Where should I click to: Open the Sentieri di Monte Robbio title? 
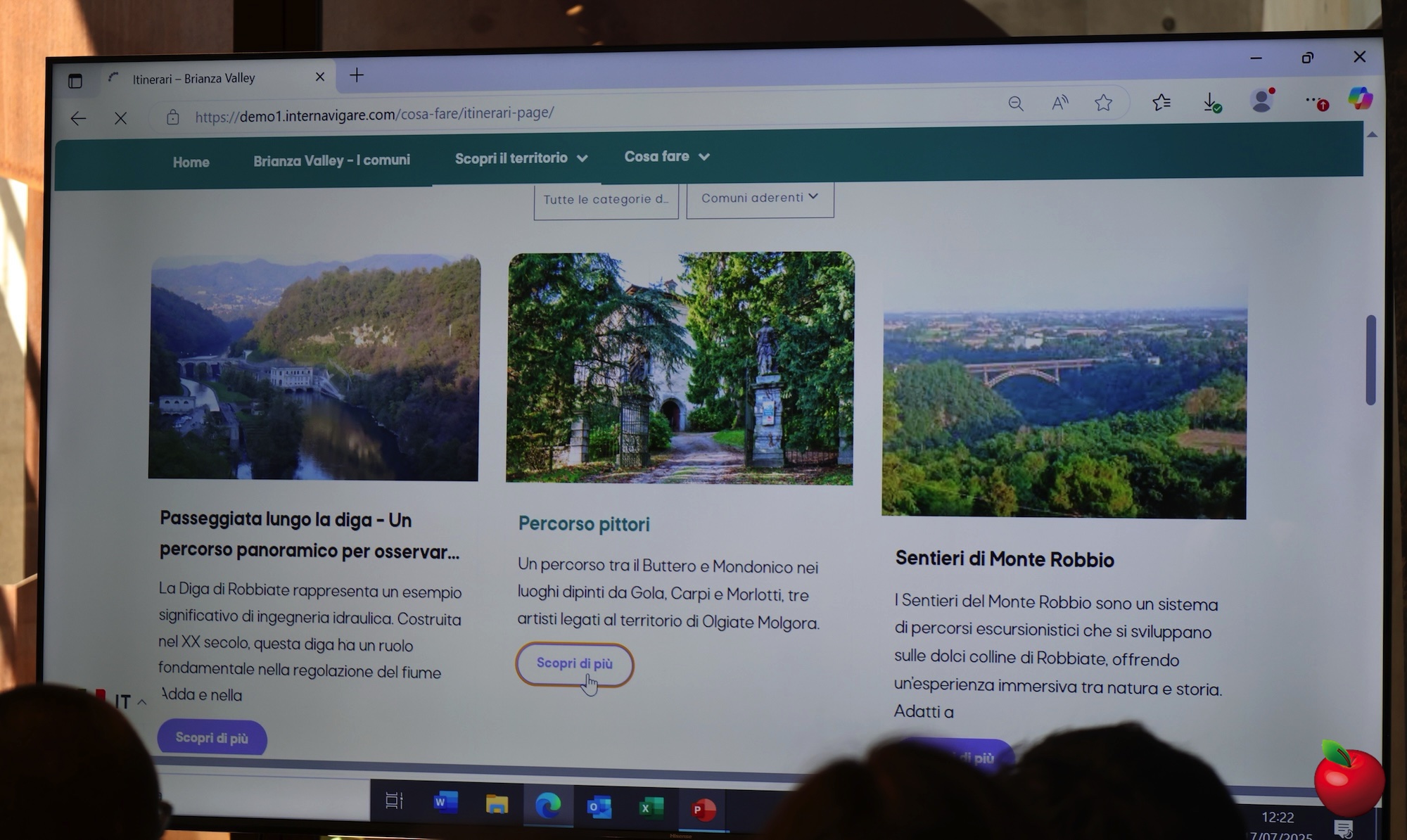coord(1005,559)
